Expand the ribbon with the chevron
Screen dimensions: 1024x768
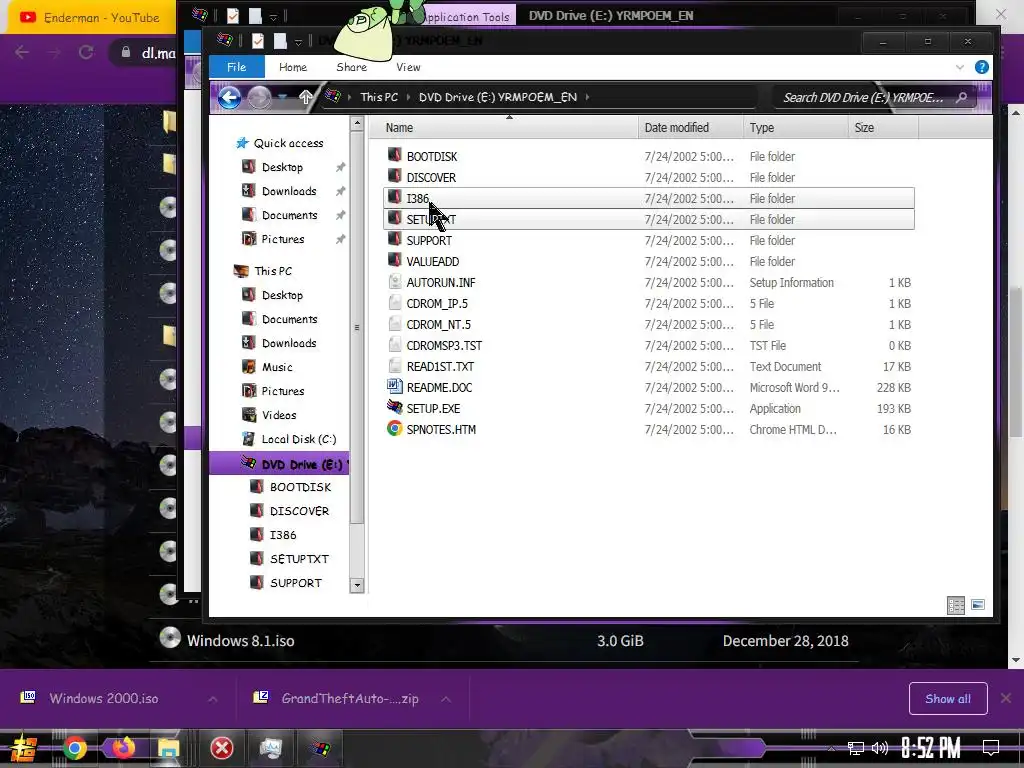[959, 67]
